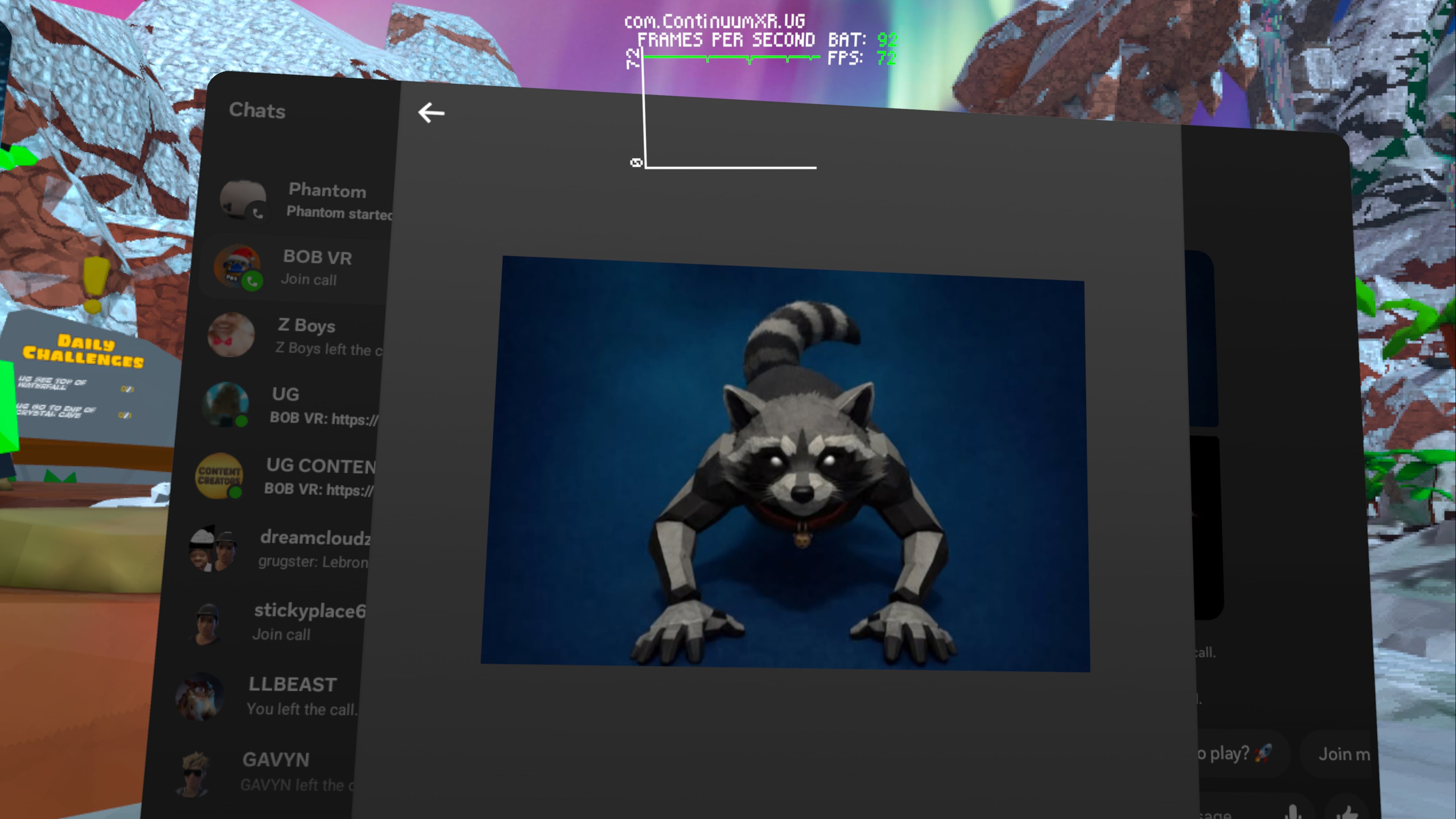Viewport: 1456px width, 819px height.
Task: Tap the 'Join m' quick reply chip
Action: pos(1342,754)
